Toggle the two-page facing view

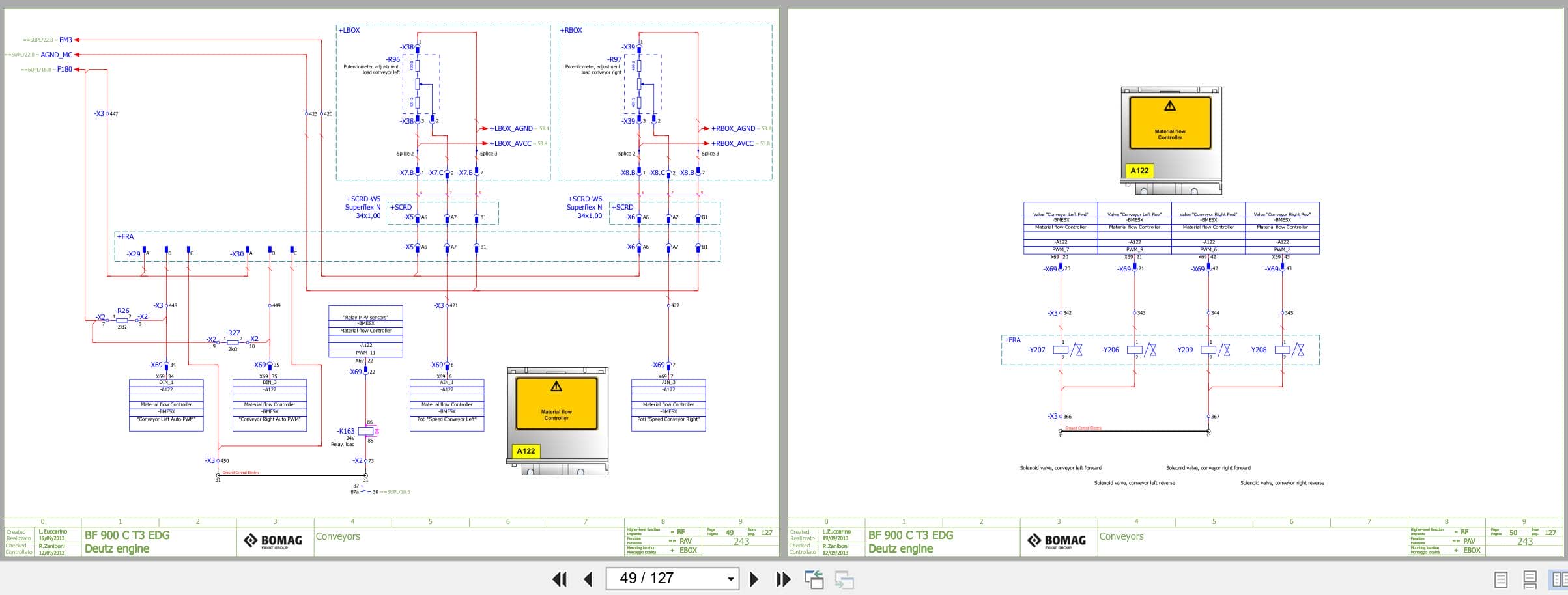point(1554,579)
